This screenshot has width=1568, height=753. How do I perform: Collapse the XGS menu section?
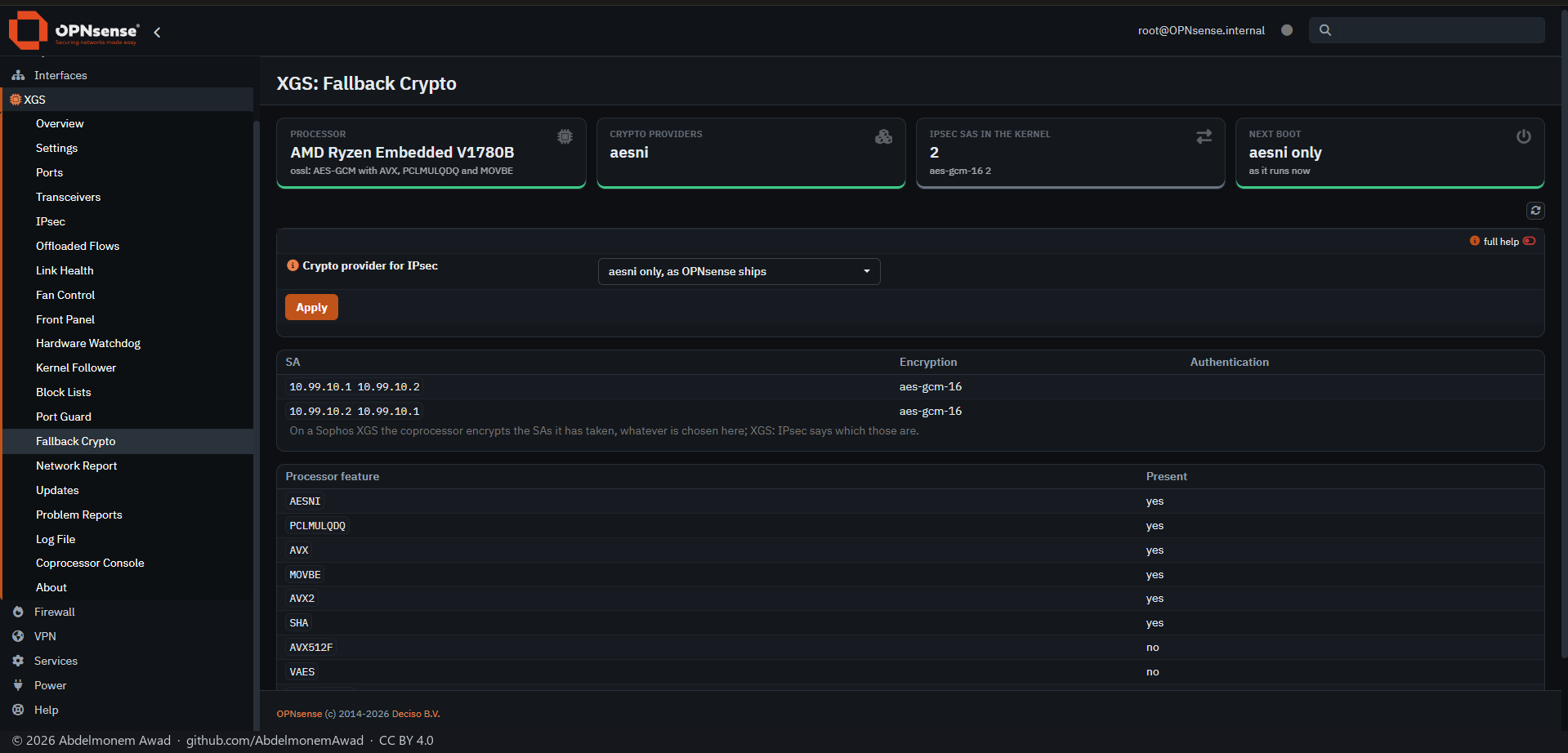[x=127, y=100]
